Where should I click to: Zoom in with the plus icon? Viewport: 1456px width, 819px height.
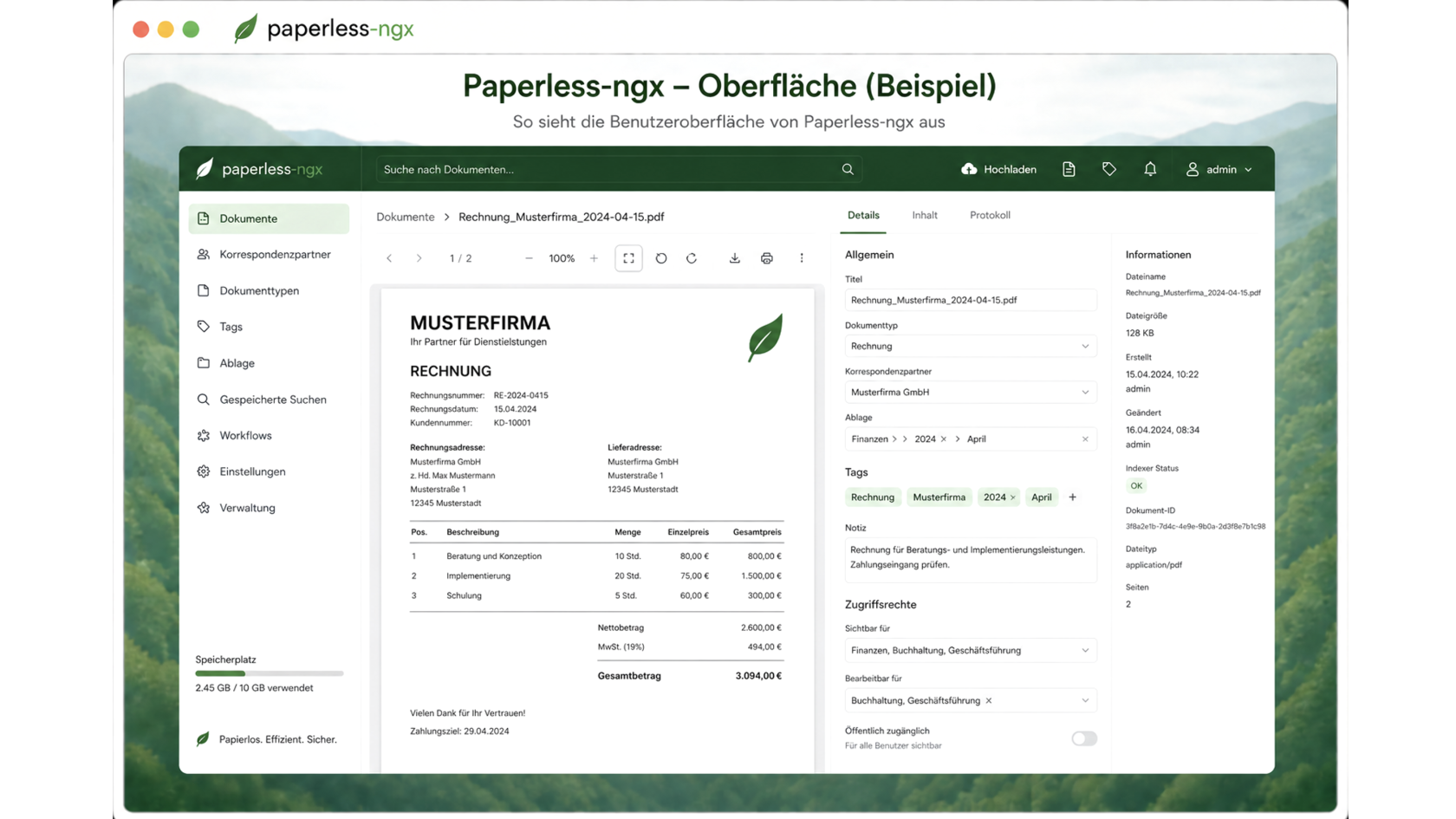[x=594, y=258]
